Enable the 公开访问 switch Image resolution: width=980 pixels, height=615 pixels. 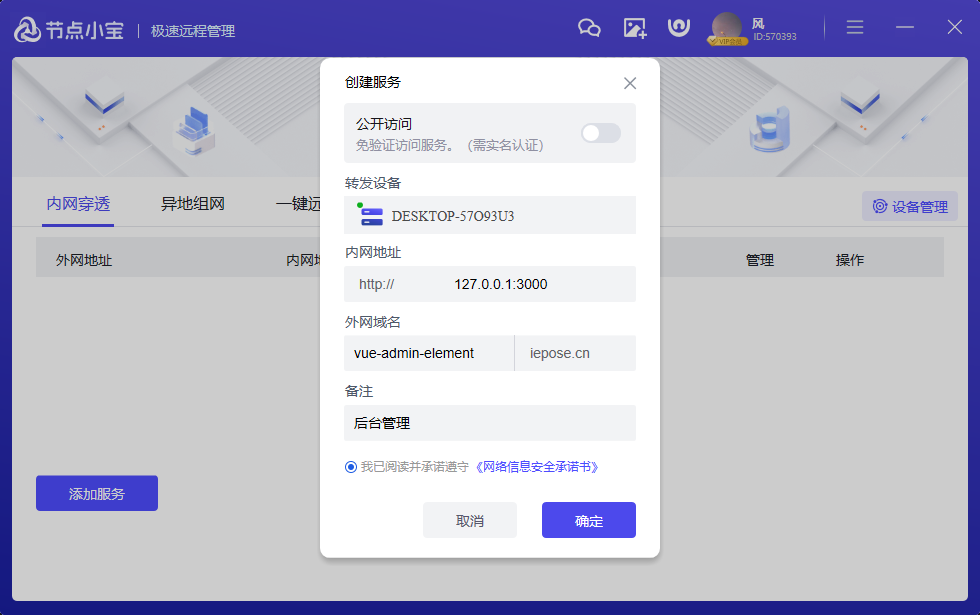[x=600, y=131]
